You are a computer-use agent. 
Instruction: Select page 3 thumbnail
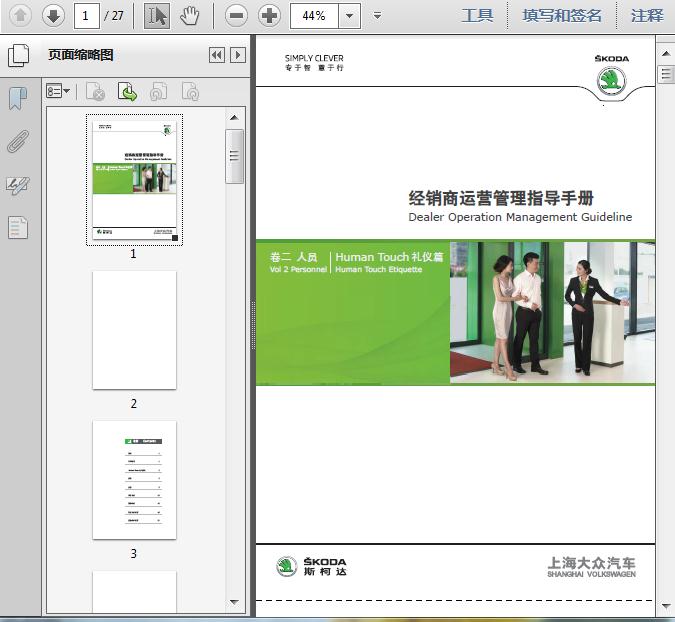(134, 480)
